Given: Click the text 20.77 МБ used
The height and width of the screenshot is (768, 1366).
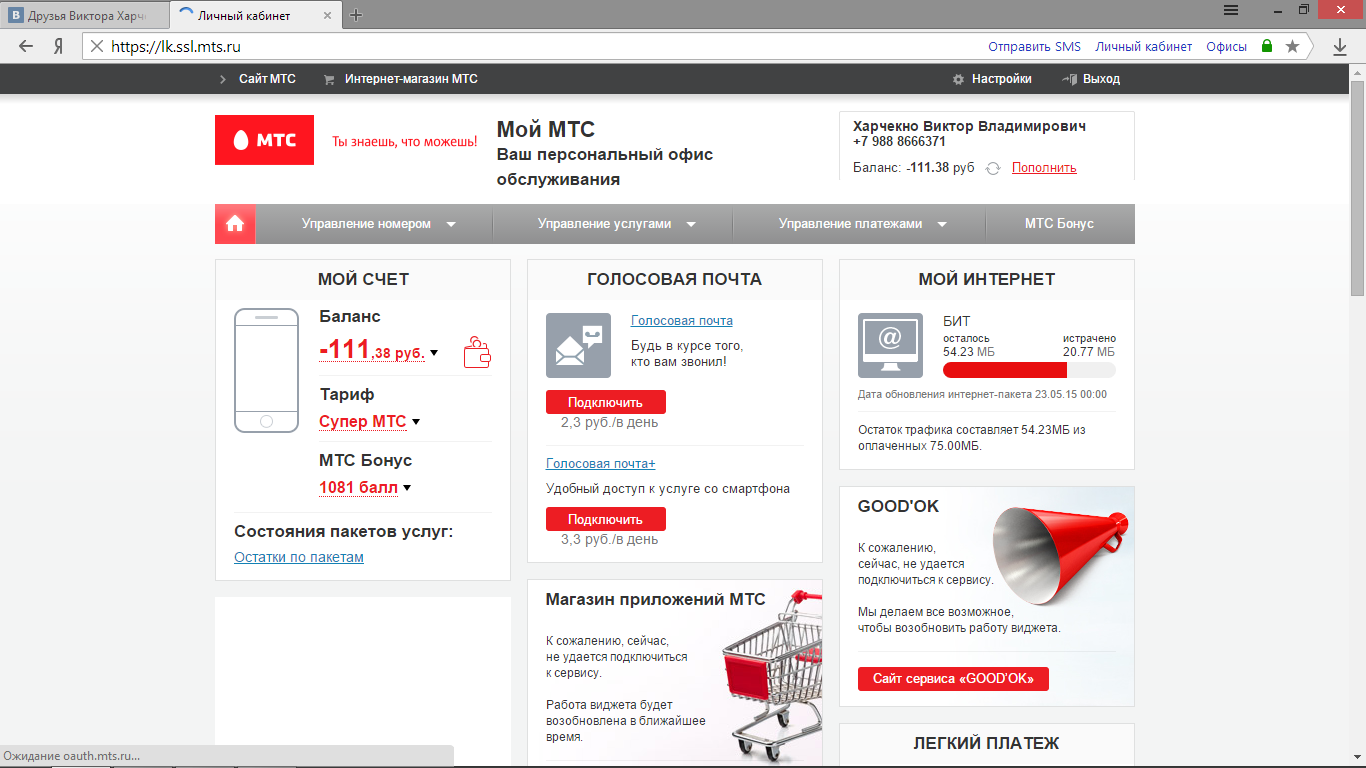Looking at the screenshot, I should (1089, 352).
